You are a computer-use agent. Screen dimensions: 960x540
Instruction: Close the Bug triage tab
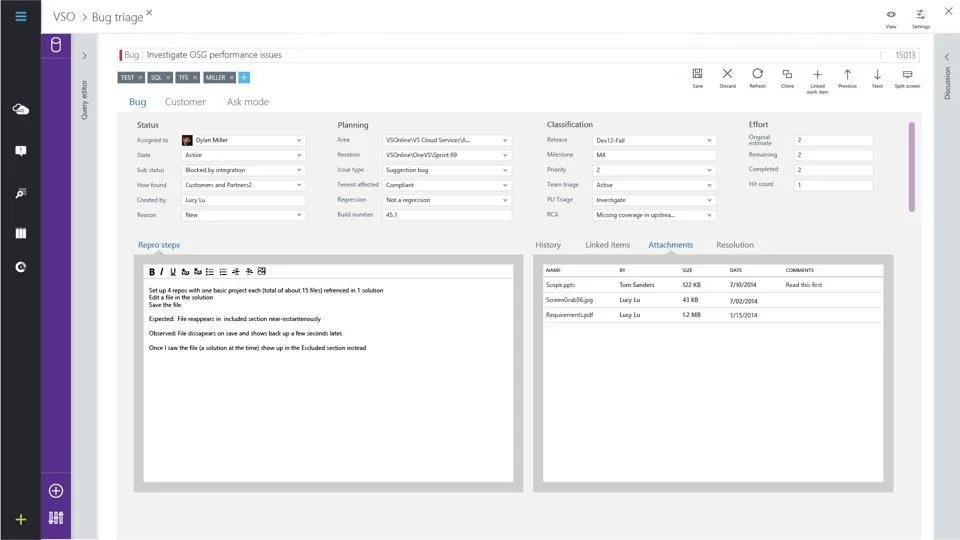pyautogui.click(x=149, y=12)
